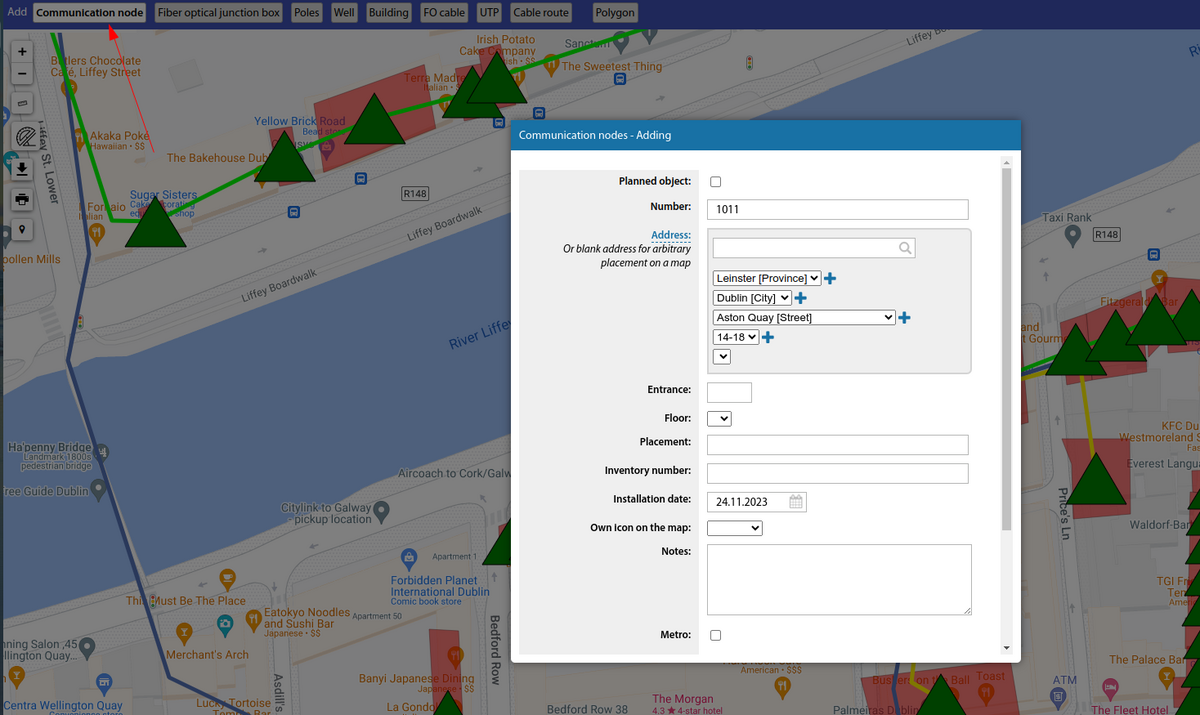The width and height of the screenshot is (1200, 715).
Task: Open installation date calendar picker
Action: pyautogui.click(x=796, y=502)
